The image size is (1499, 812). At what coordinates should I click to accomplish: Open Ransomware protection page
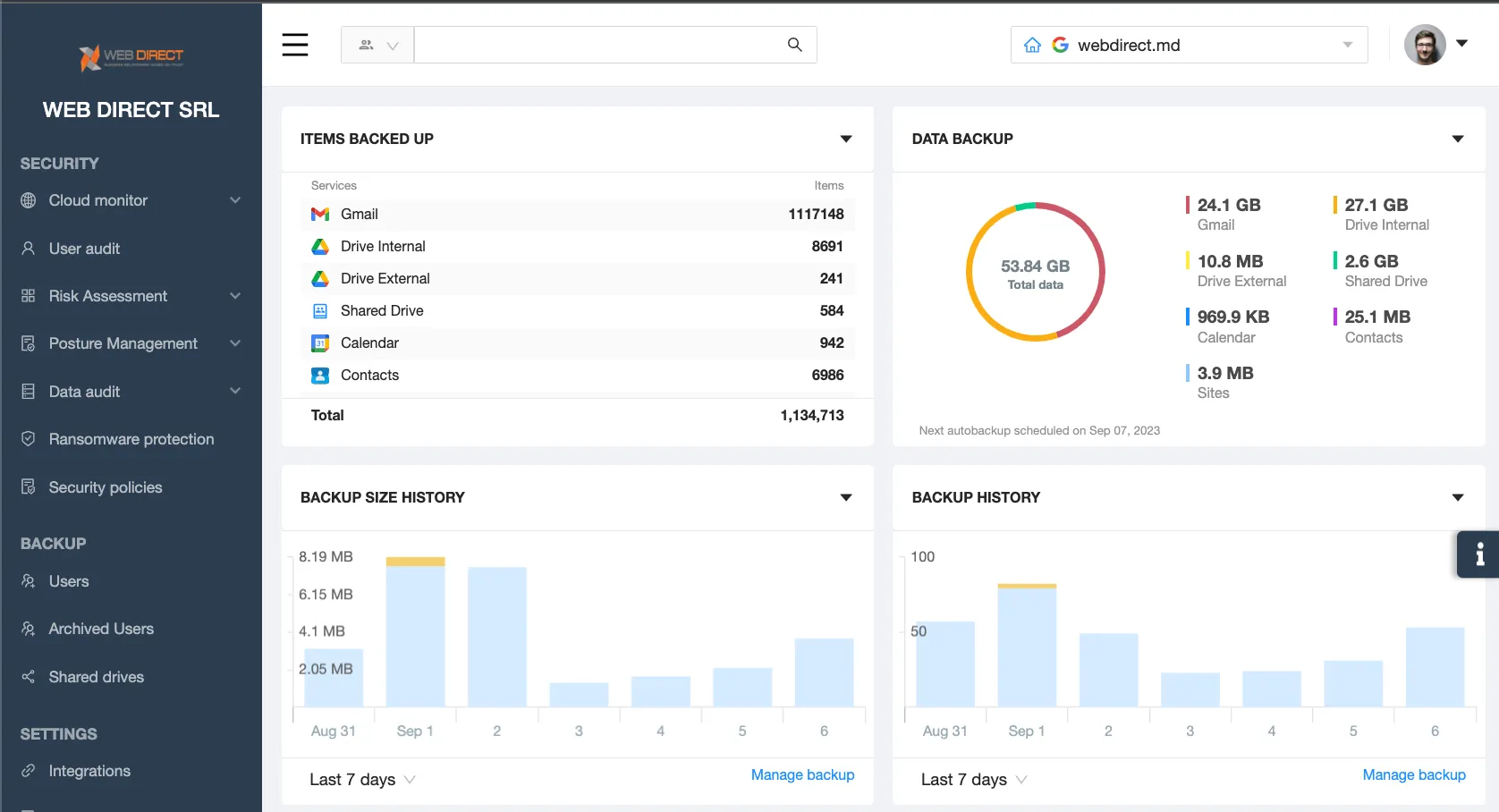[x=131, y=439]
